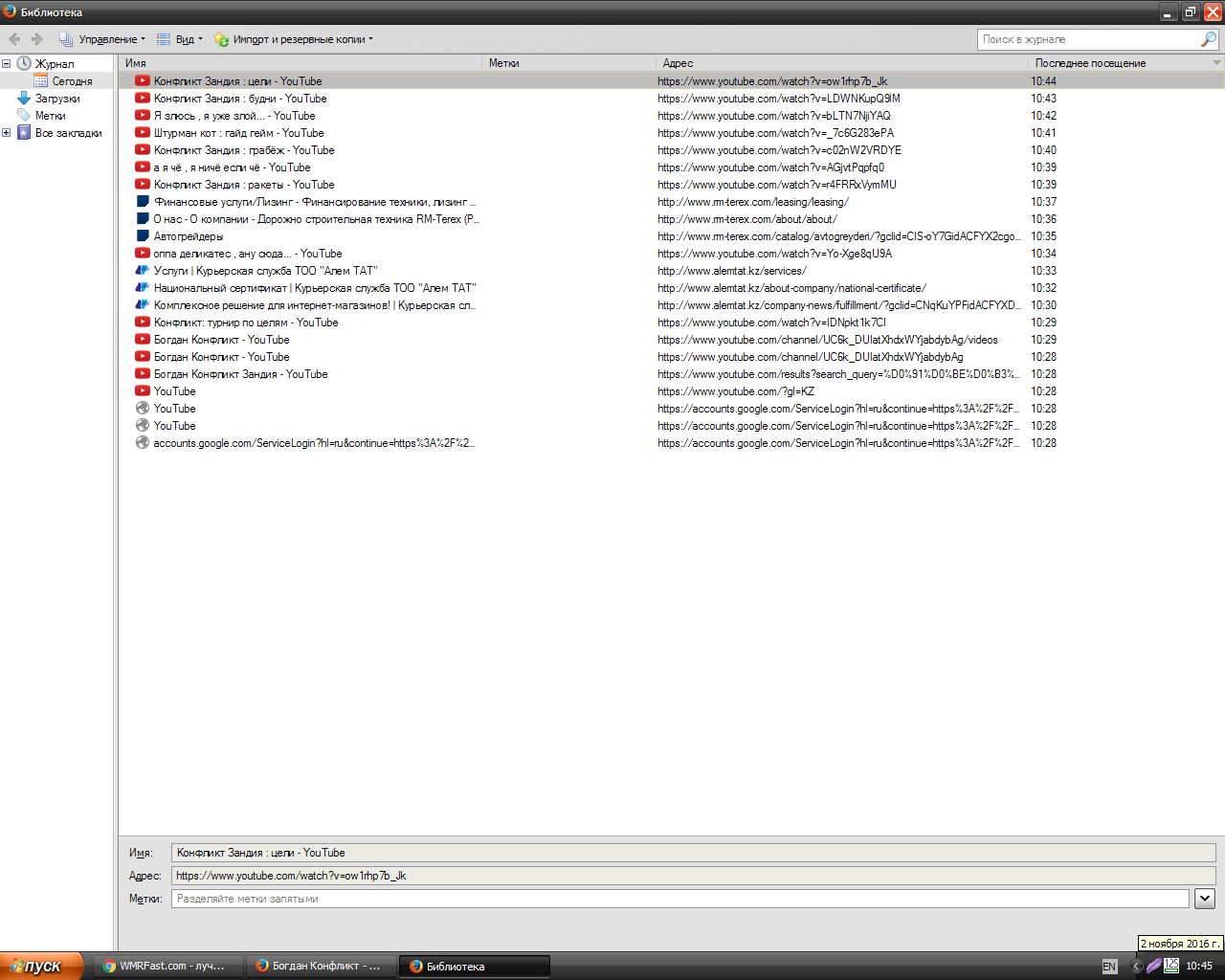Select row Штурман кот : гайд гейм
Screen dimensions: 1225x980
point(672,133)
